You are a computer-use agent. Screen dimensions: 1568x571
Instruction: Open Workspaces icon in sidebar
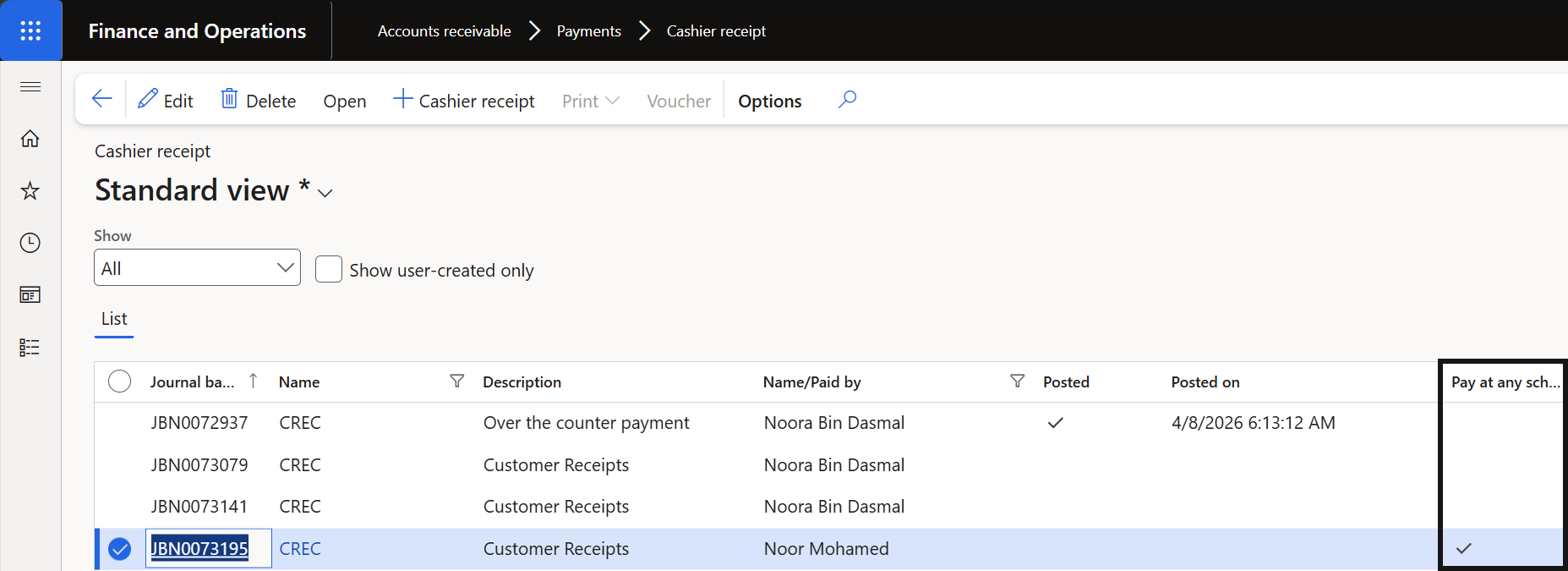click(30, 295)
